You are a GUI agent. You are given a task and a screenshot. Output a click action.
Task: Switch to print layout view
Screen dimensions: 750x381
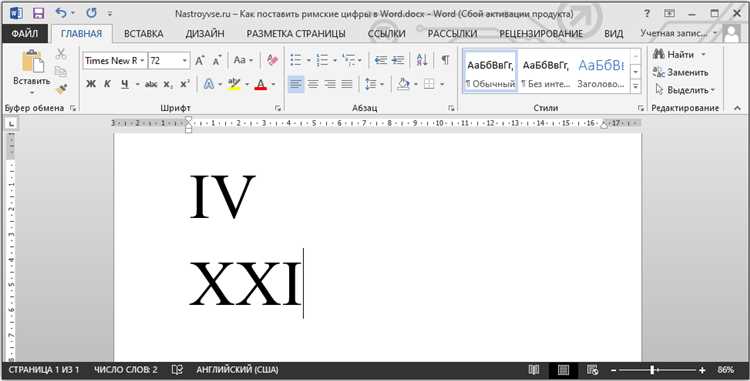tap(563, 370)
